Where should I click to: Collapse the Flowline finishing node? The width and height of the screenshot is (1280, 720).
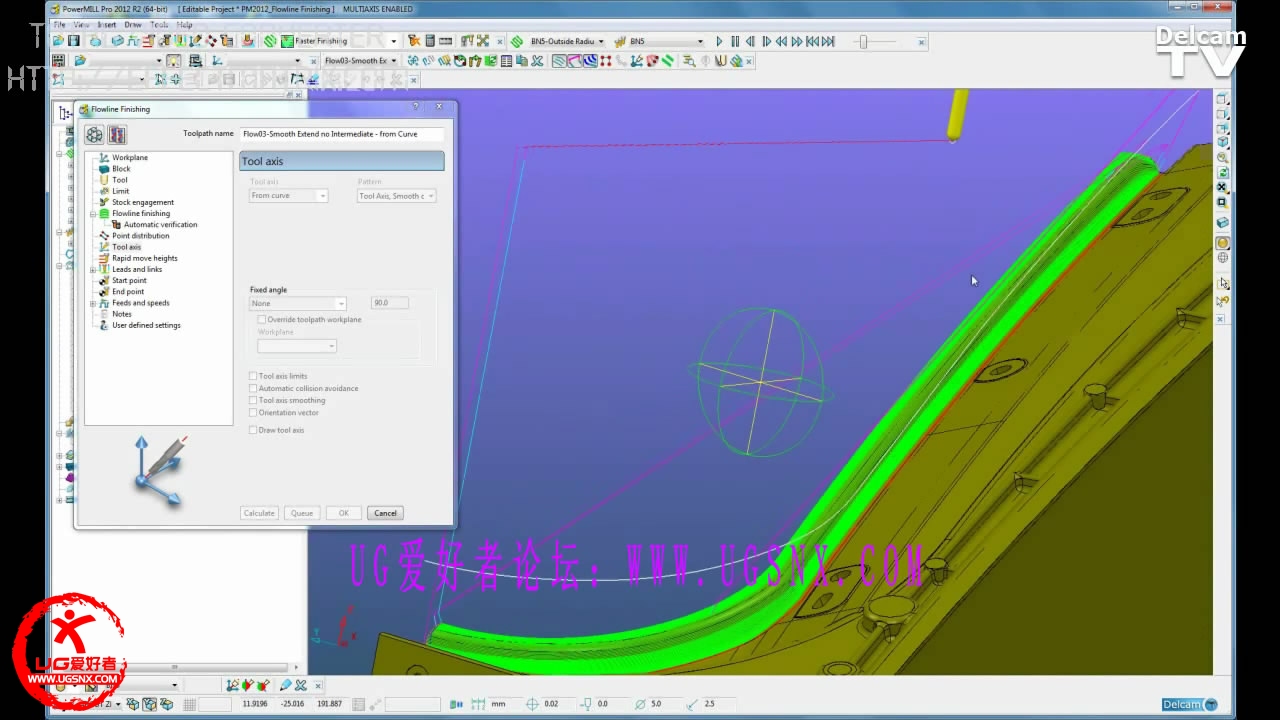coord(93,214)
